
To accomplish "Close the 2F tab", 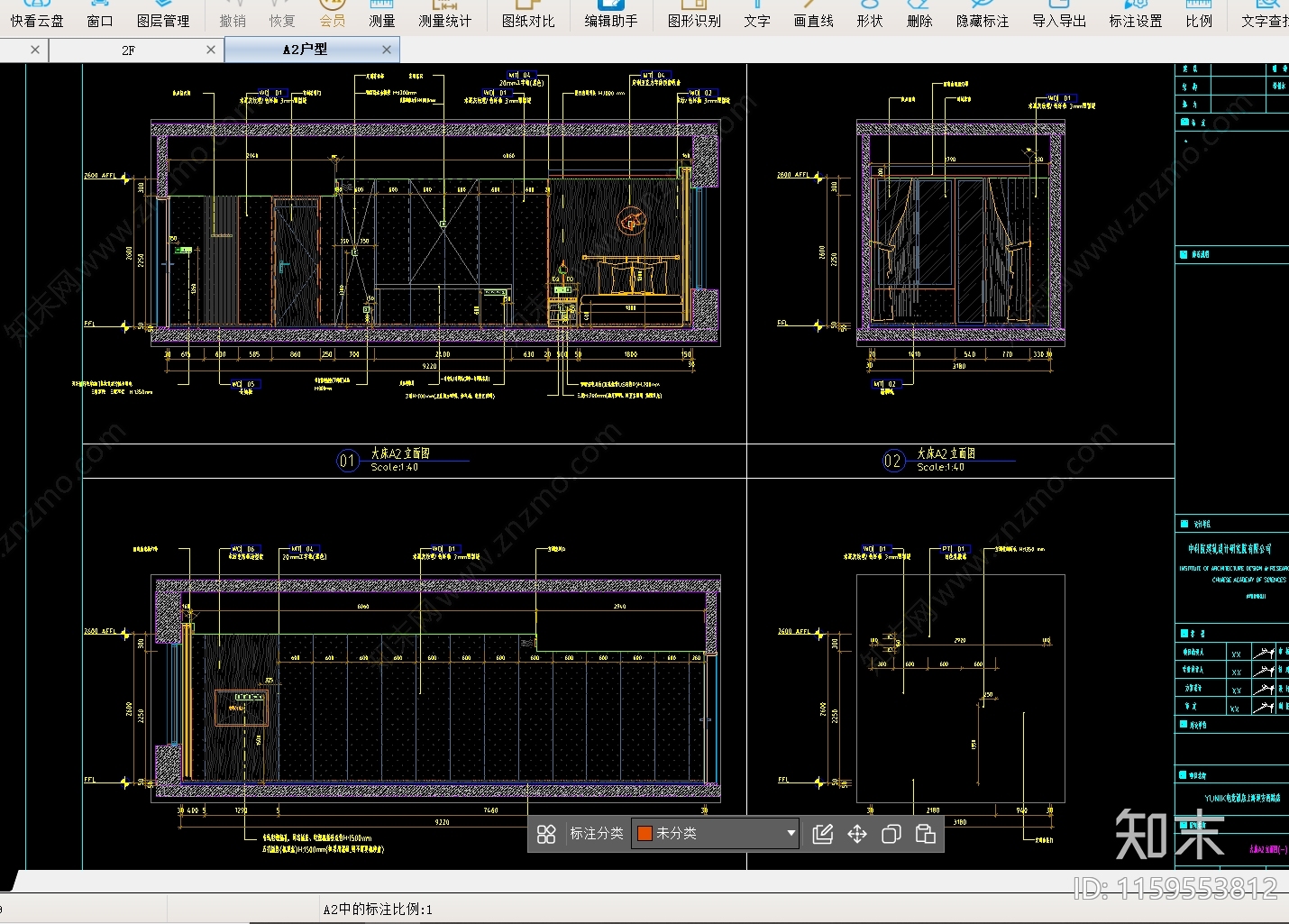I will tap(211, 50).
